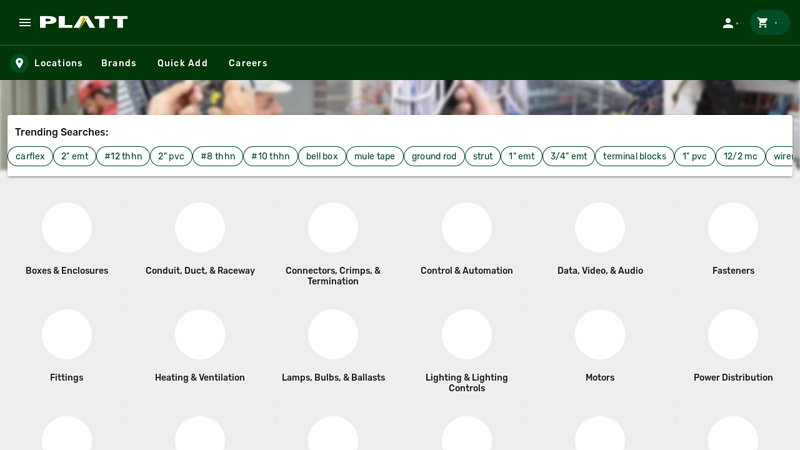The height and width of the screenshot is (450, 800).
Task: Select the carflex trending search chip
Action: tap(30, 156)
